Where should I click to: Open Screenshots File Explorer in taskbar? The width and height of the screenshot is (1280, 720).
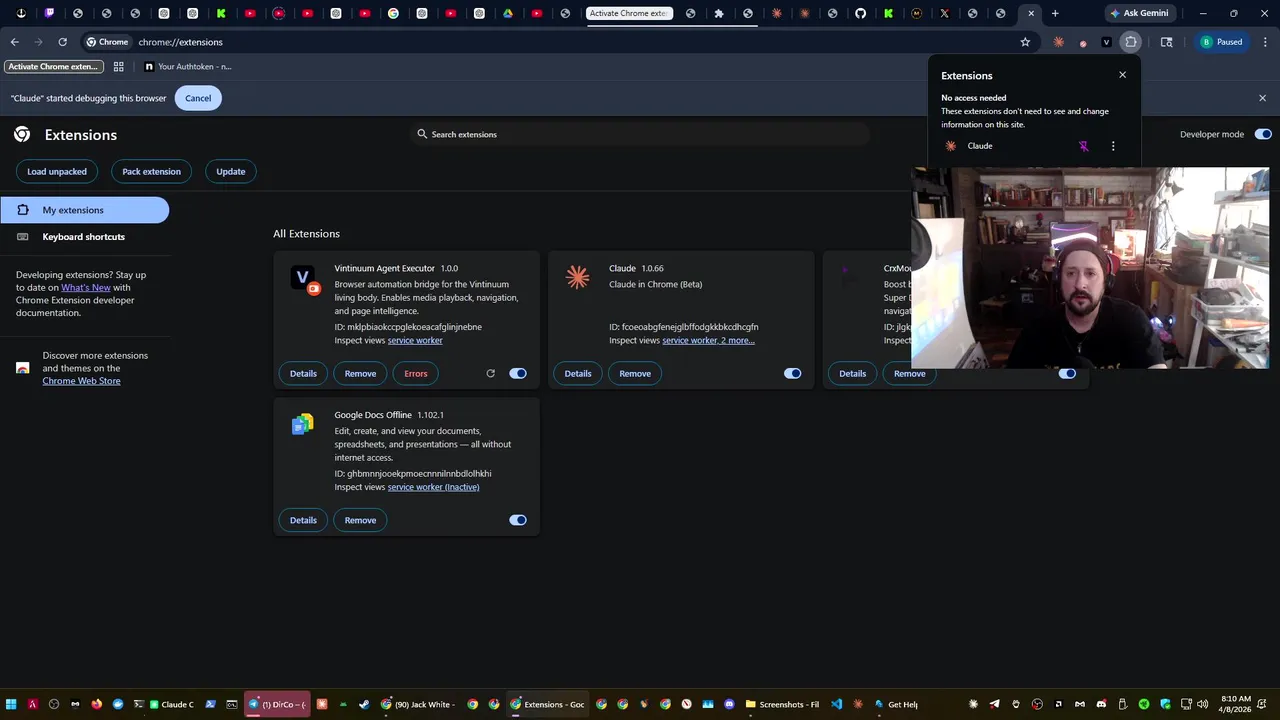click(783, 704)
